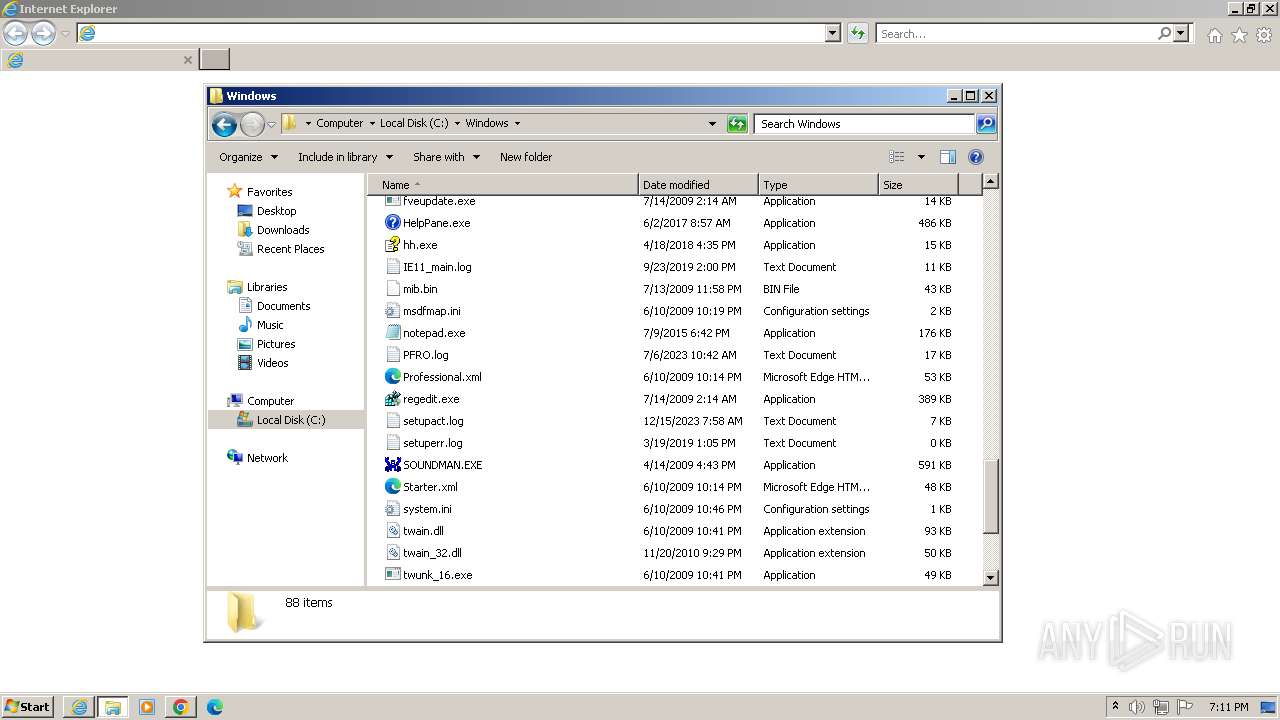Open address bar previous locations dropdown
Screen dimensions: 1280x720
(x=712, y=124)
